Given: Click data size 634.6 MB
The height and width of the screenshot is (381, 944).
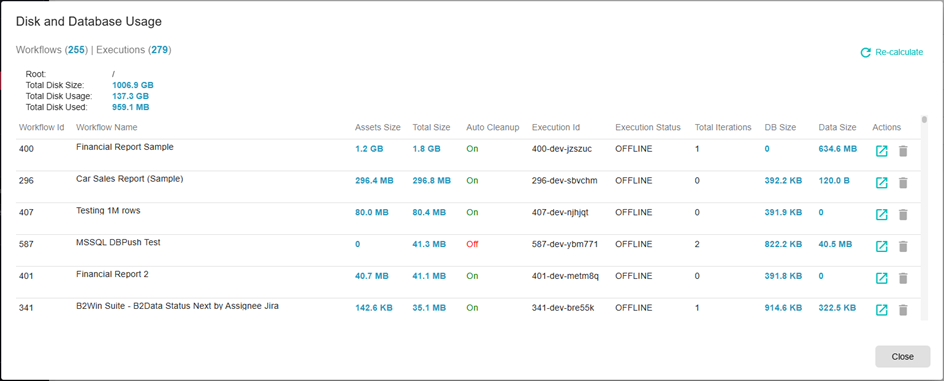Looking at the screenshot, I should 837,149.
